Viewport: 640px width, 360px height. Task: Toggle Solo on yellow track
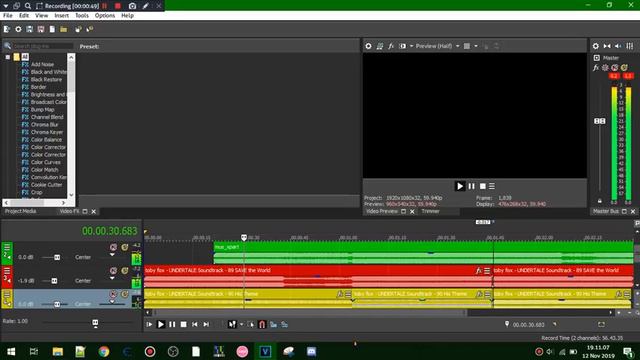(x=124, y=294)
